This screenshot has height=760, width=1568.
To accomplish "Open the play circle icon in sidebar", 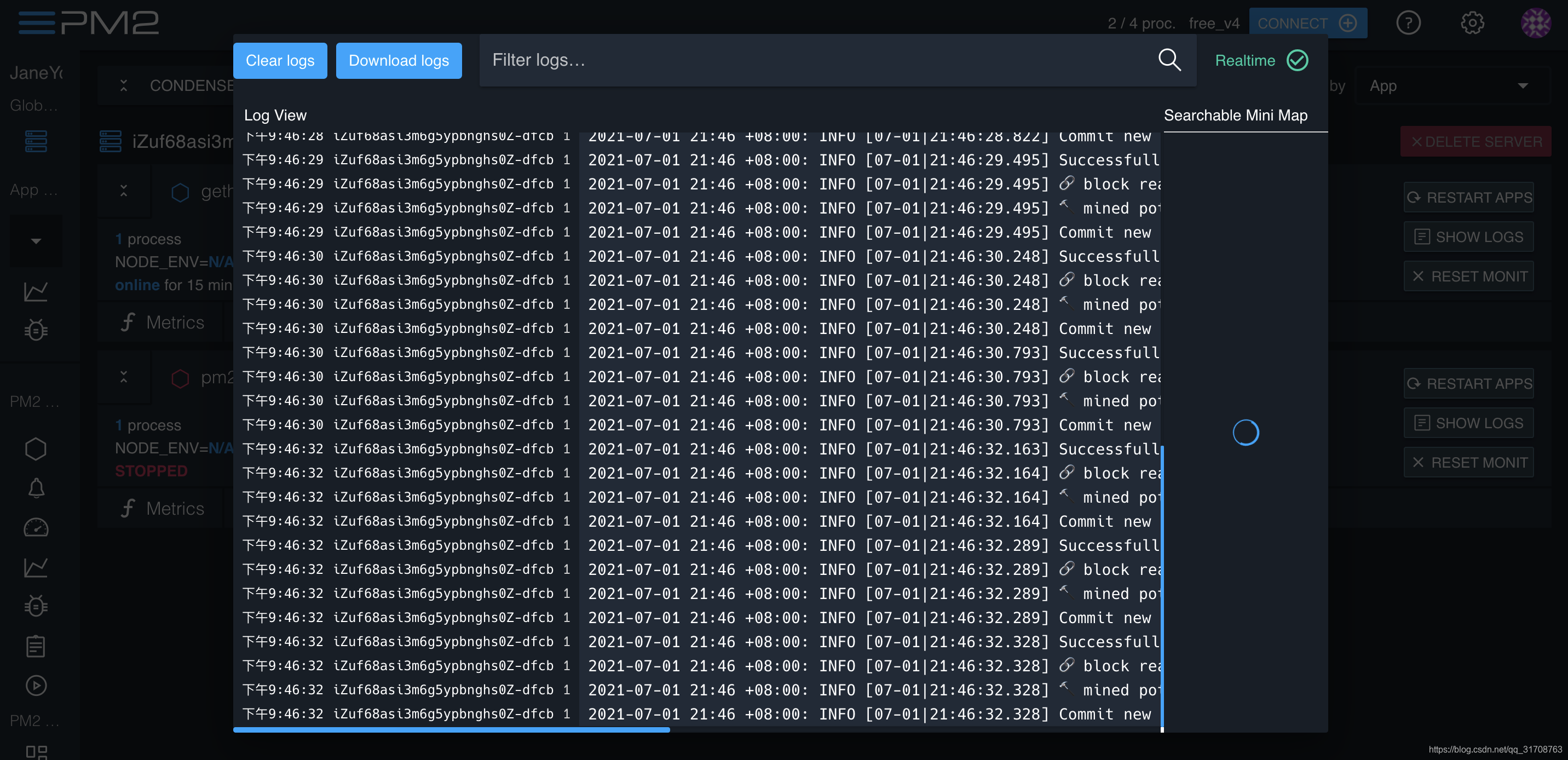I will (36, 685).
